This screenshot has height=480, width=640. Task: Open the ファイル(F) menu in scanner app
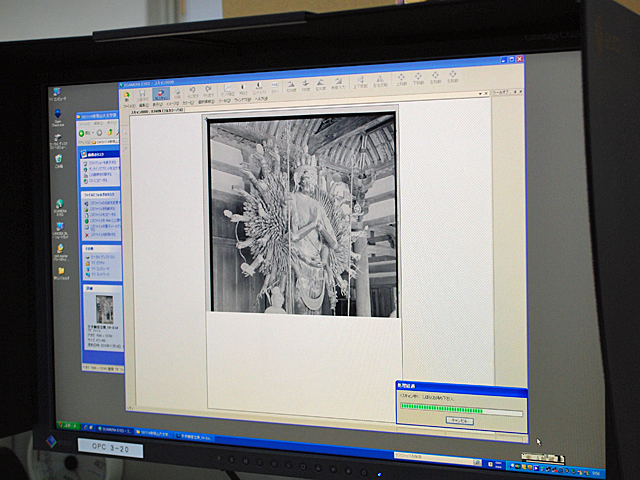coord(129,106)
